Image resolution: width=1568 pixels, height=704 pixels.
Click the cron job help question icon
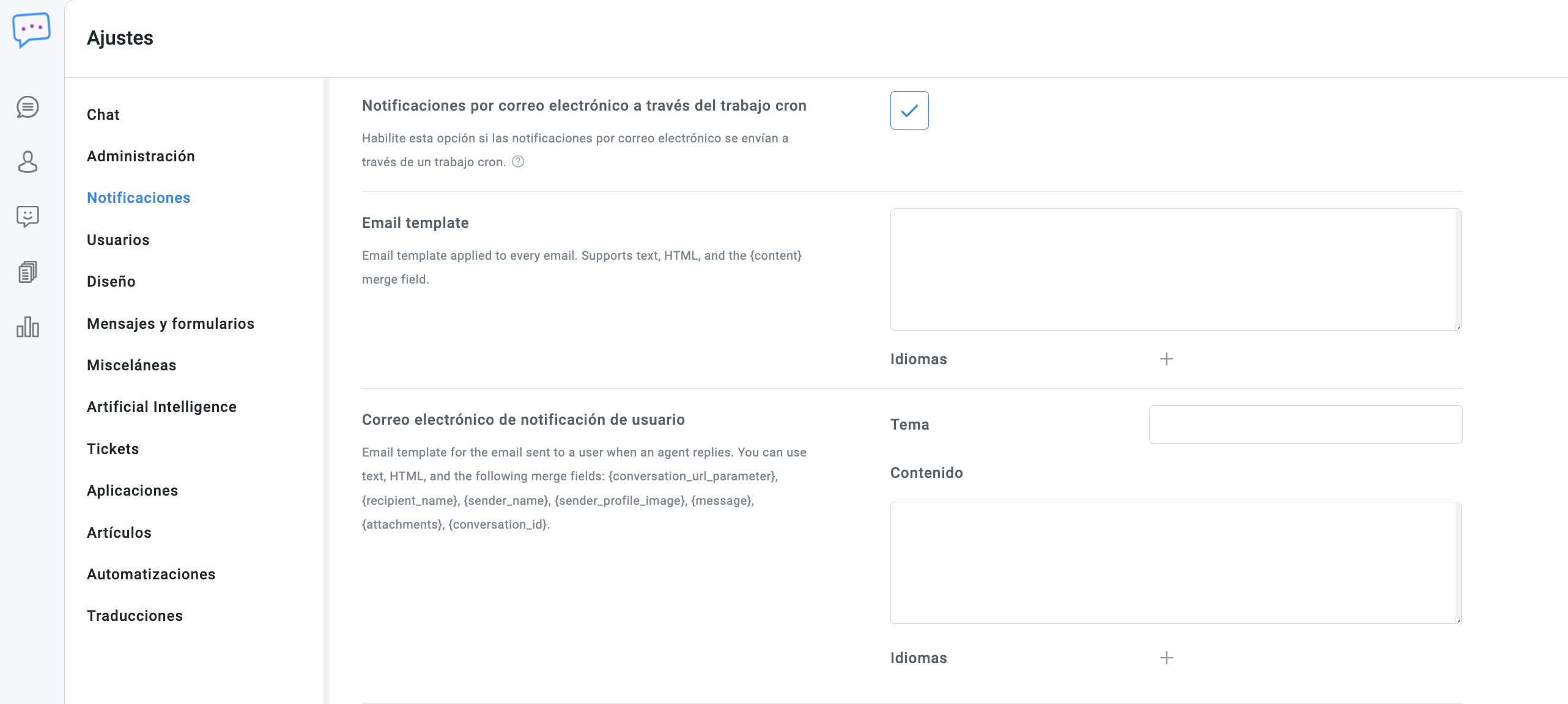(x=518, y=161)
